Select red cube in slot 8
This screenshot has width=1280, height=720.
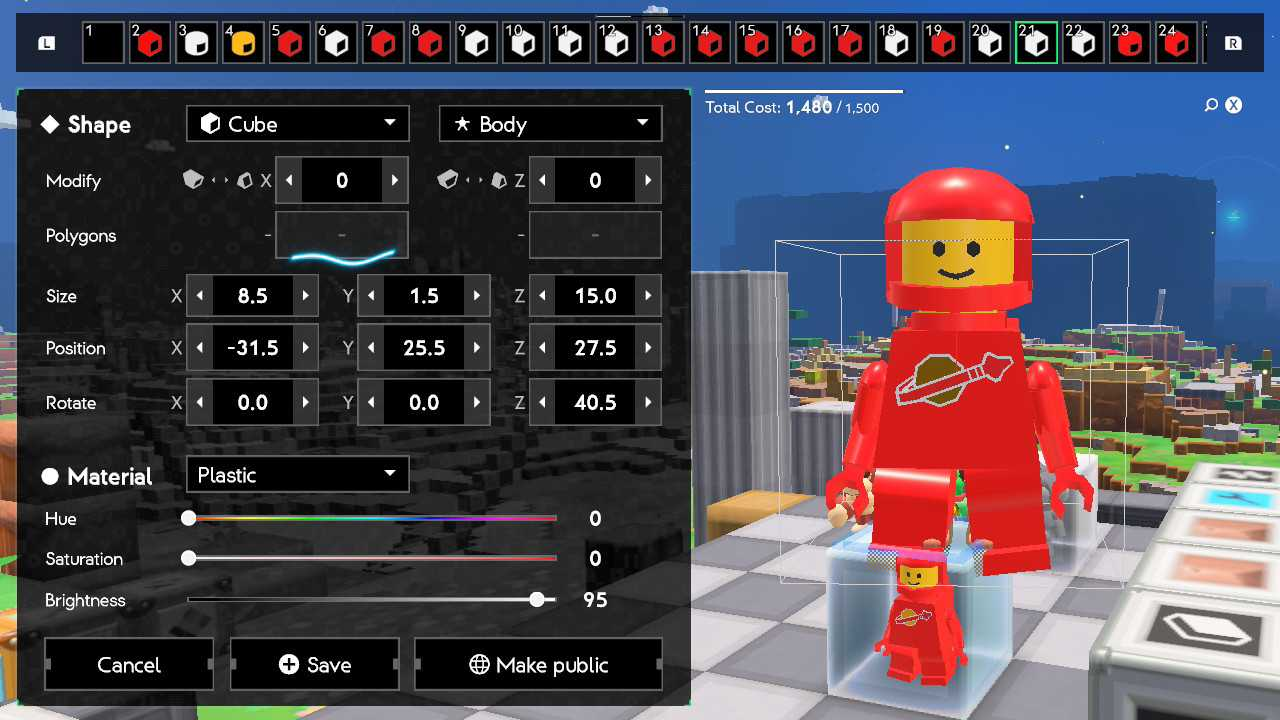click(x=430, y=43)
